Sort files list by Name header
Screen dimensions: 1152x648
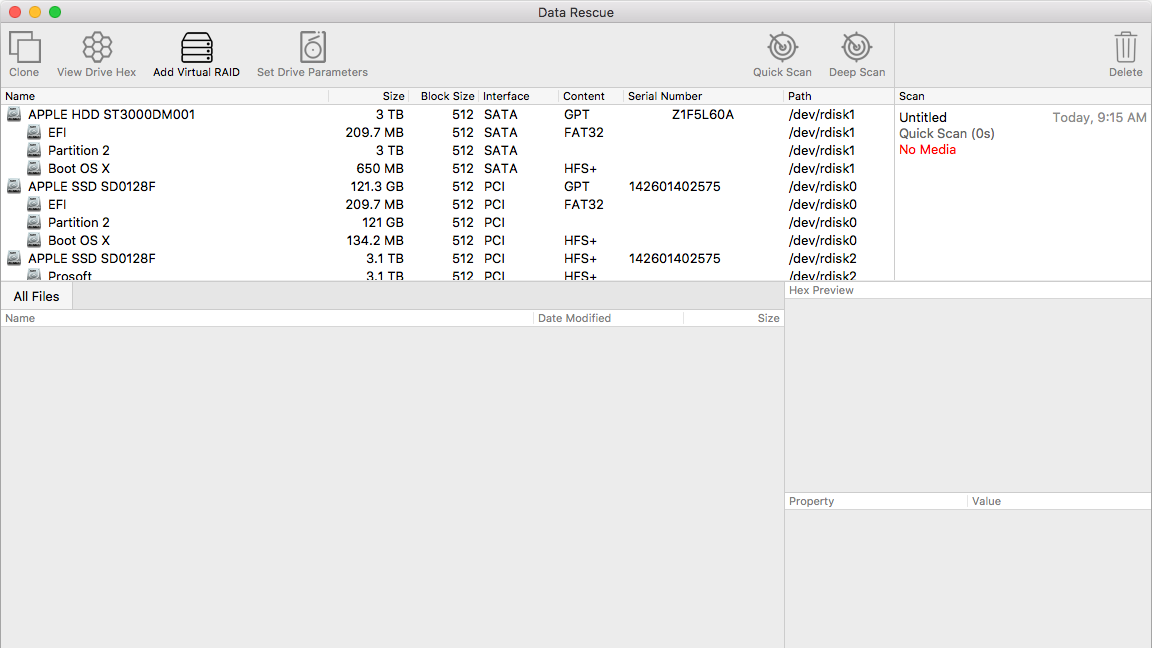pos(267,318)
